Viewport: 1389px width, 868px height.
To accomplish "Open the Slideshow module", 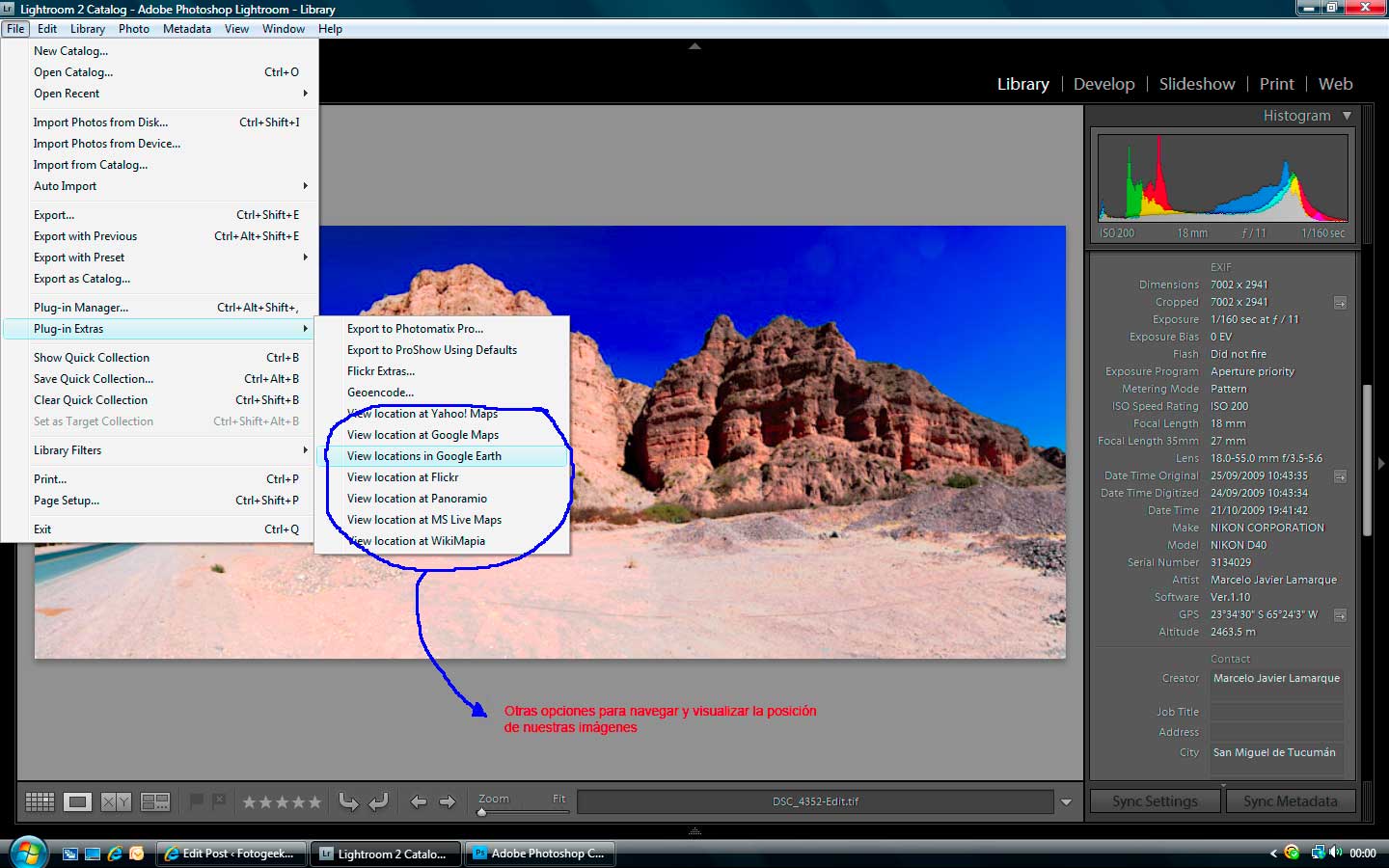I will click(x=1196, y=84).
